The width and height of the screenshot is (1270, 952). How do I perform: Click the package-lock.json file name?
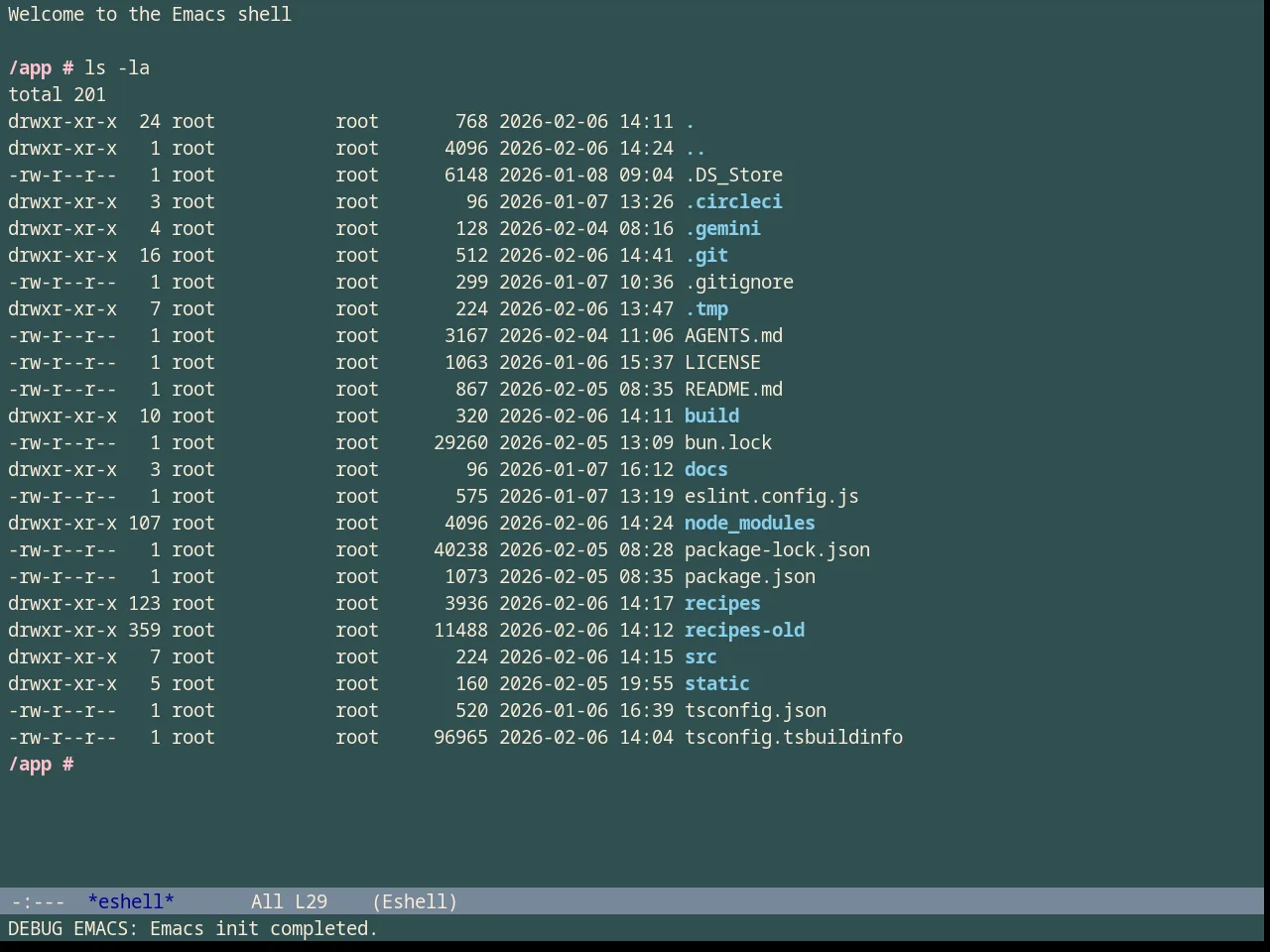point(777,549)
